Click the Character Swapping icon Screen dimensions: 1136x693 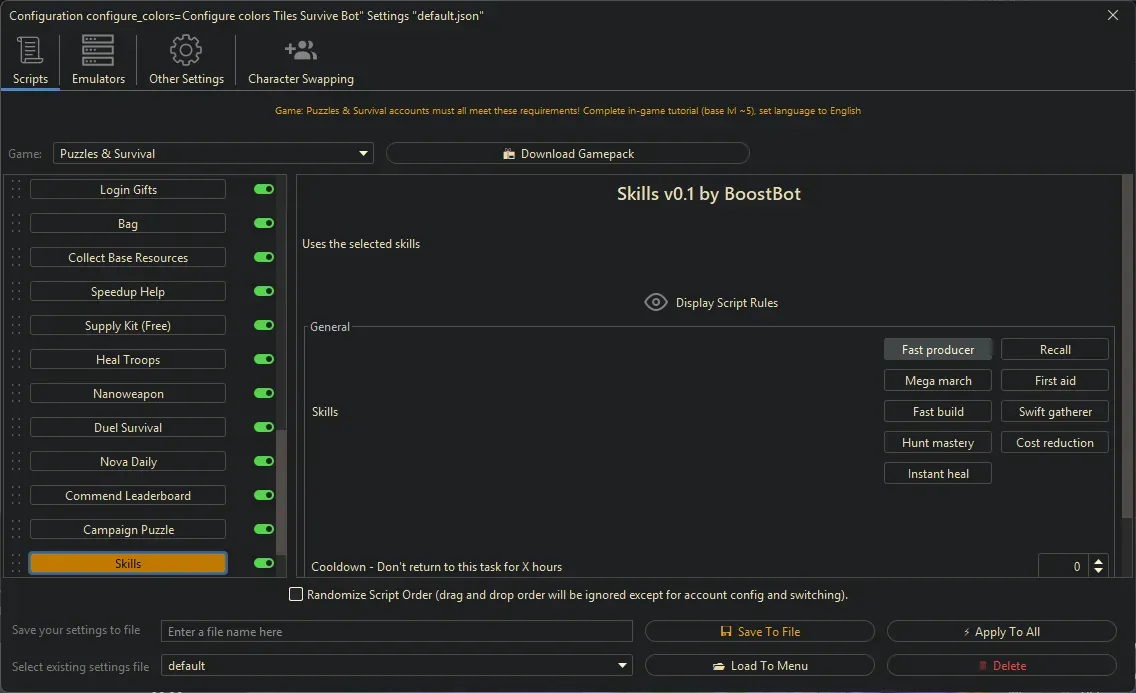tap(299, 48)
